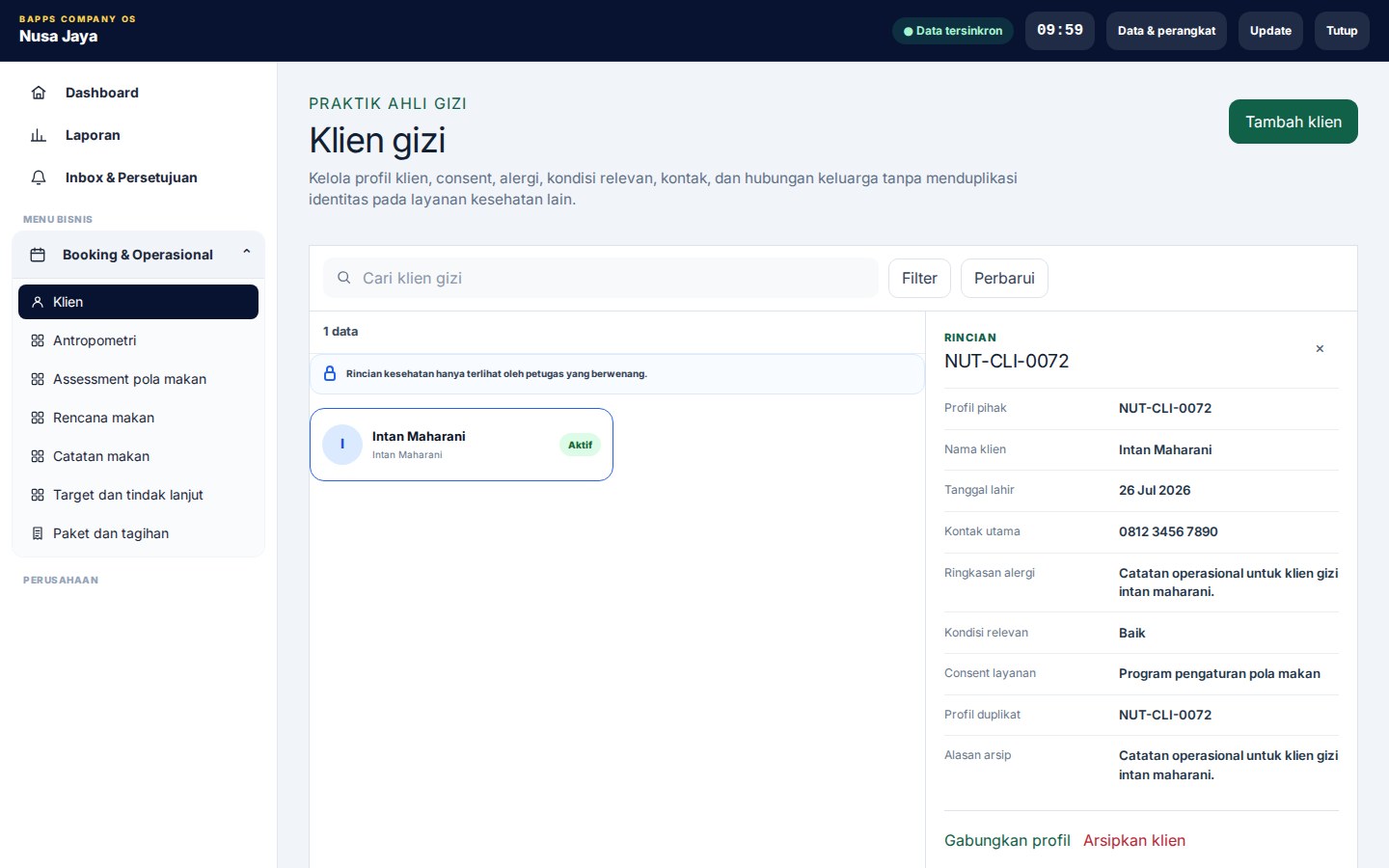The width and height of the screenshot is (1389, 868).
Task: Open the Laporan page
Action: tap(138, 135)
